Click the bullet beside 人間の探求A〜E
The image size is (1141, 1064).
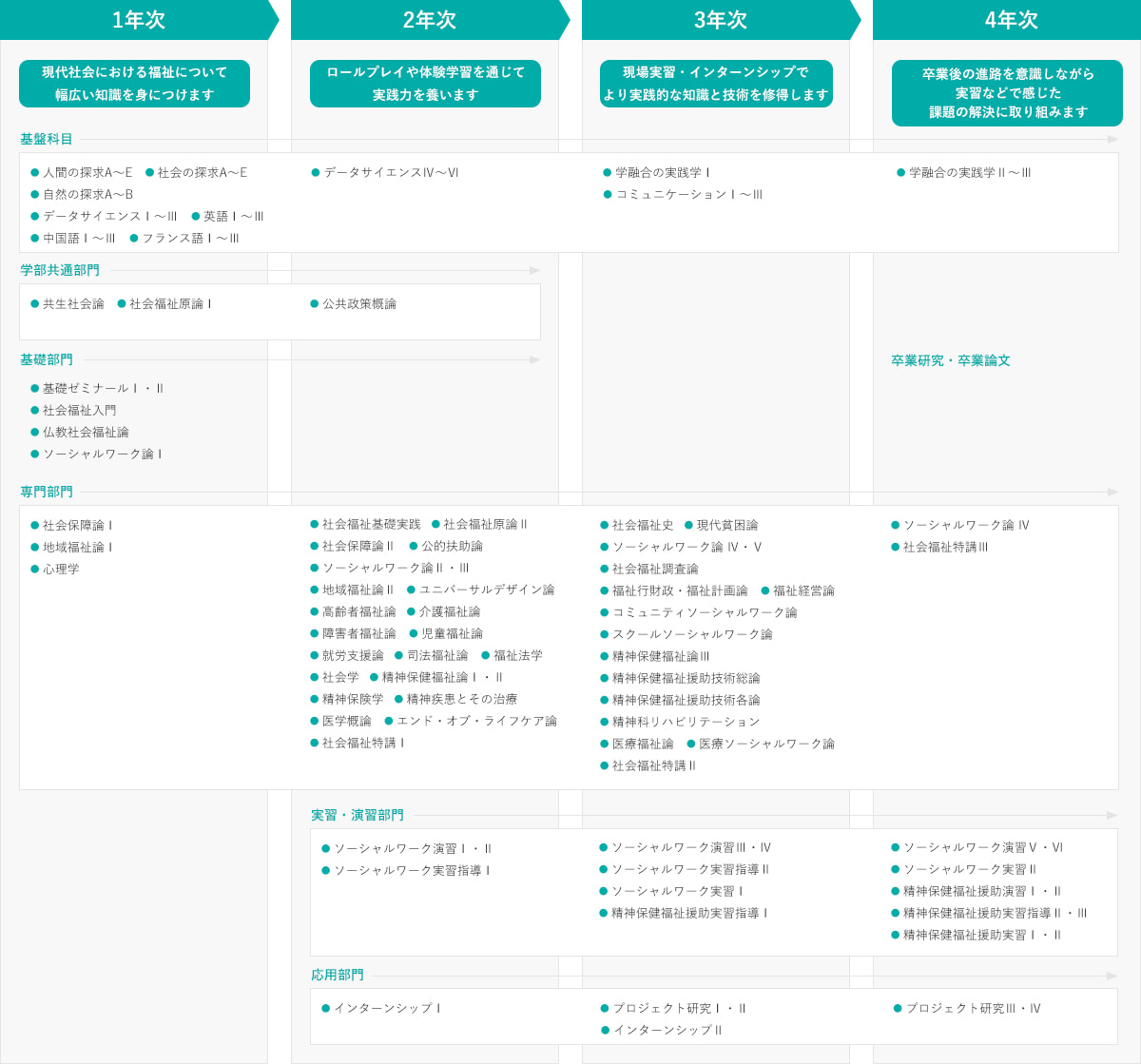pyautogui.click(x=35, y=173)
